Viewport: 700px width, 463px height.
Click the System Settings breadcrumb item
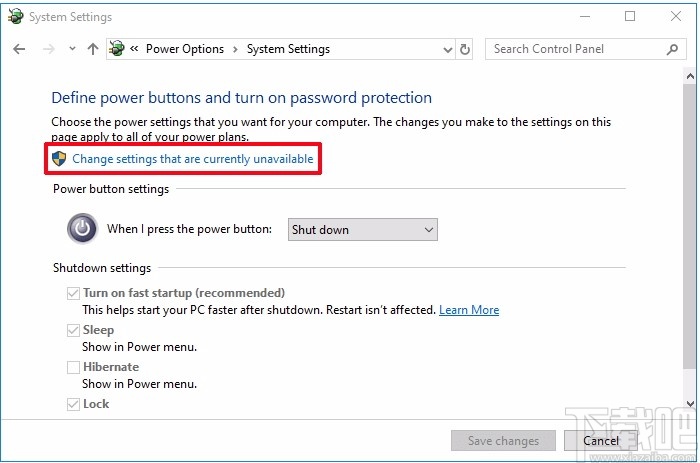pyautogui.click(x=288, y=49)
